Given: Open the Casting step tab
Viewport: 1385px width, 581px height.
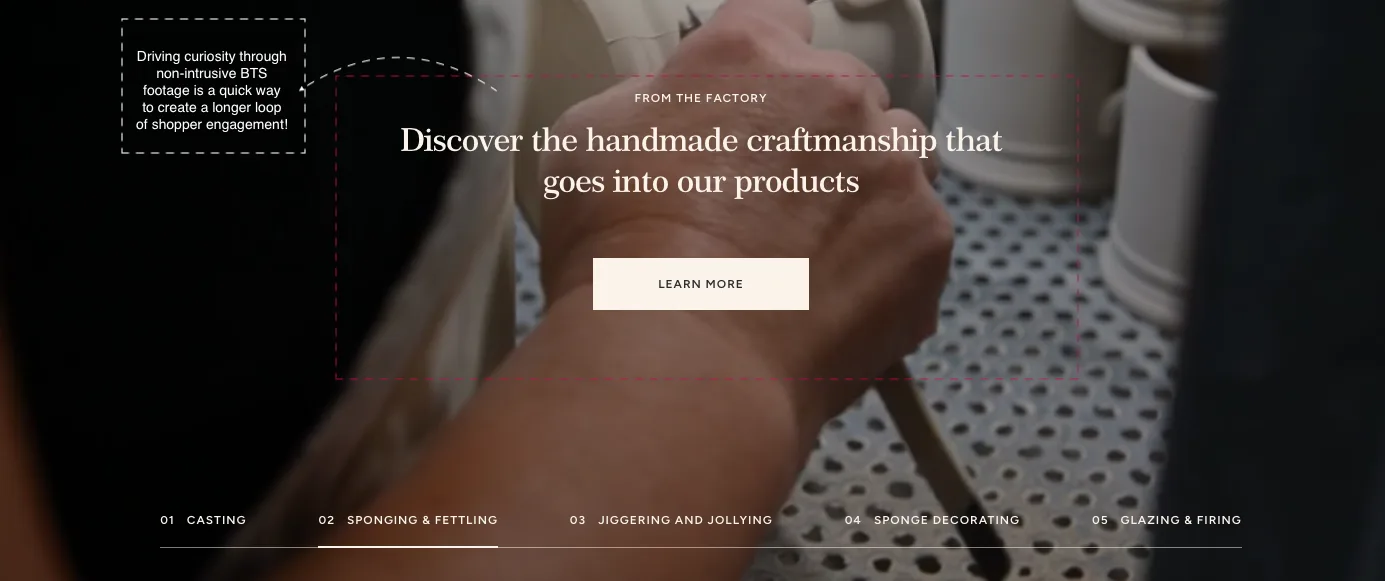Looking at the screenshot, I should tap(203, 520).
